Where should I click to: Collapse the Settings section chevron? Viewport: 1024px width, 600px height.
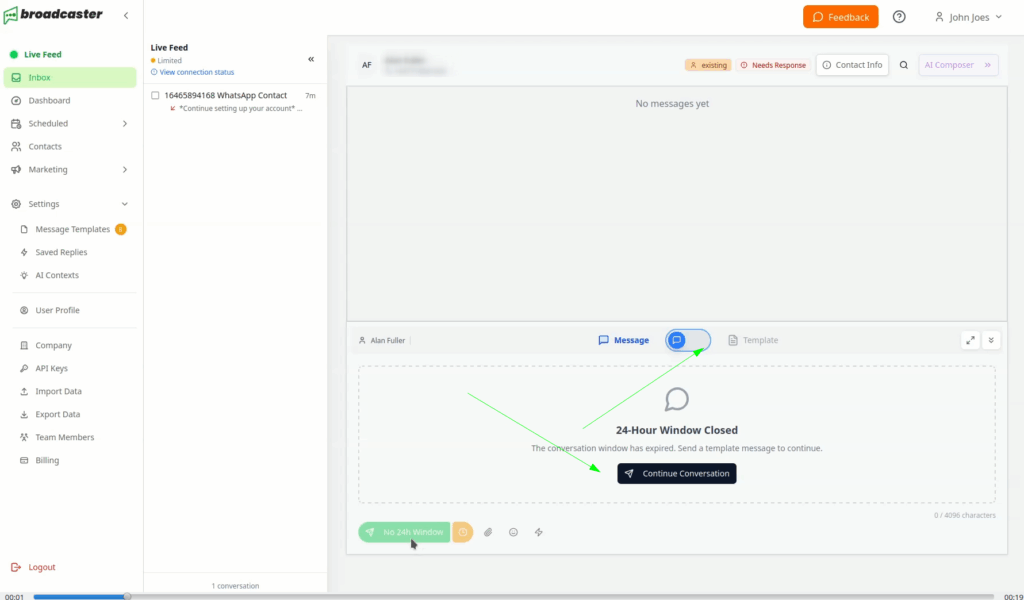(x=125, y=204)
